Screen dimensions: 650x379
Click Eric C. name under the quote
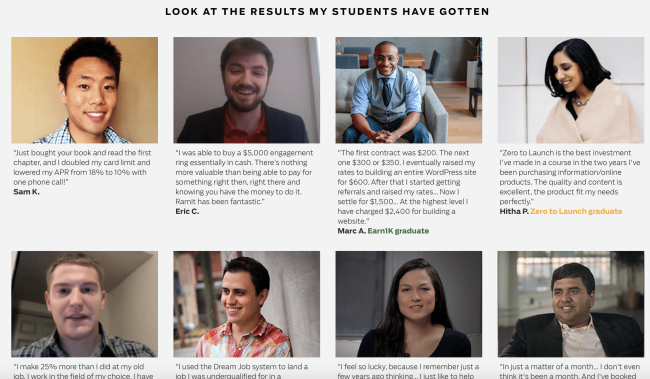pos(187,211)
